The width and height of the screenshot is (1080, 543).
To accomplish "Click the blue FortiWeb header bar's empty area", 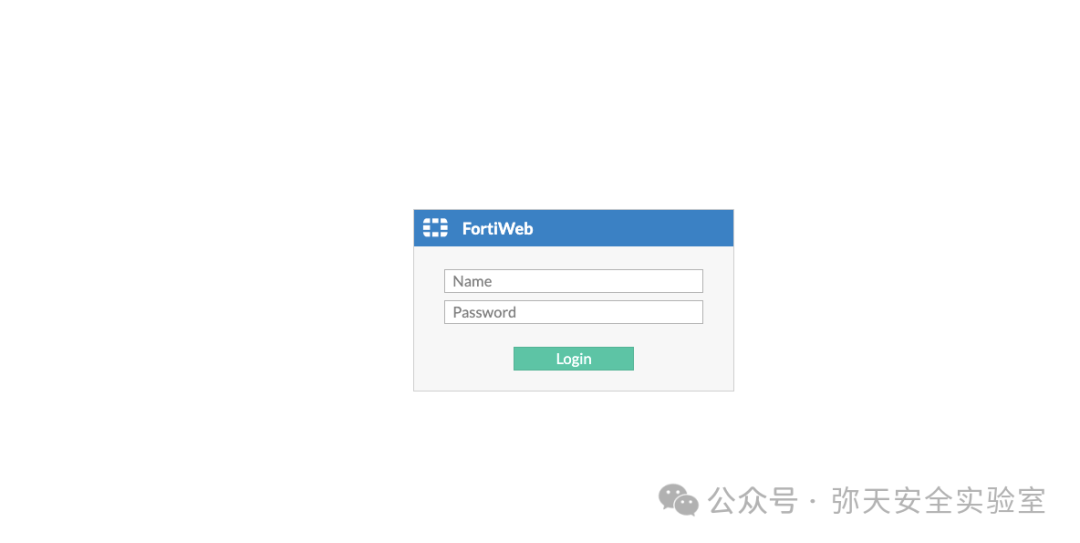I will (x=634, y=228).
